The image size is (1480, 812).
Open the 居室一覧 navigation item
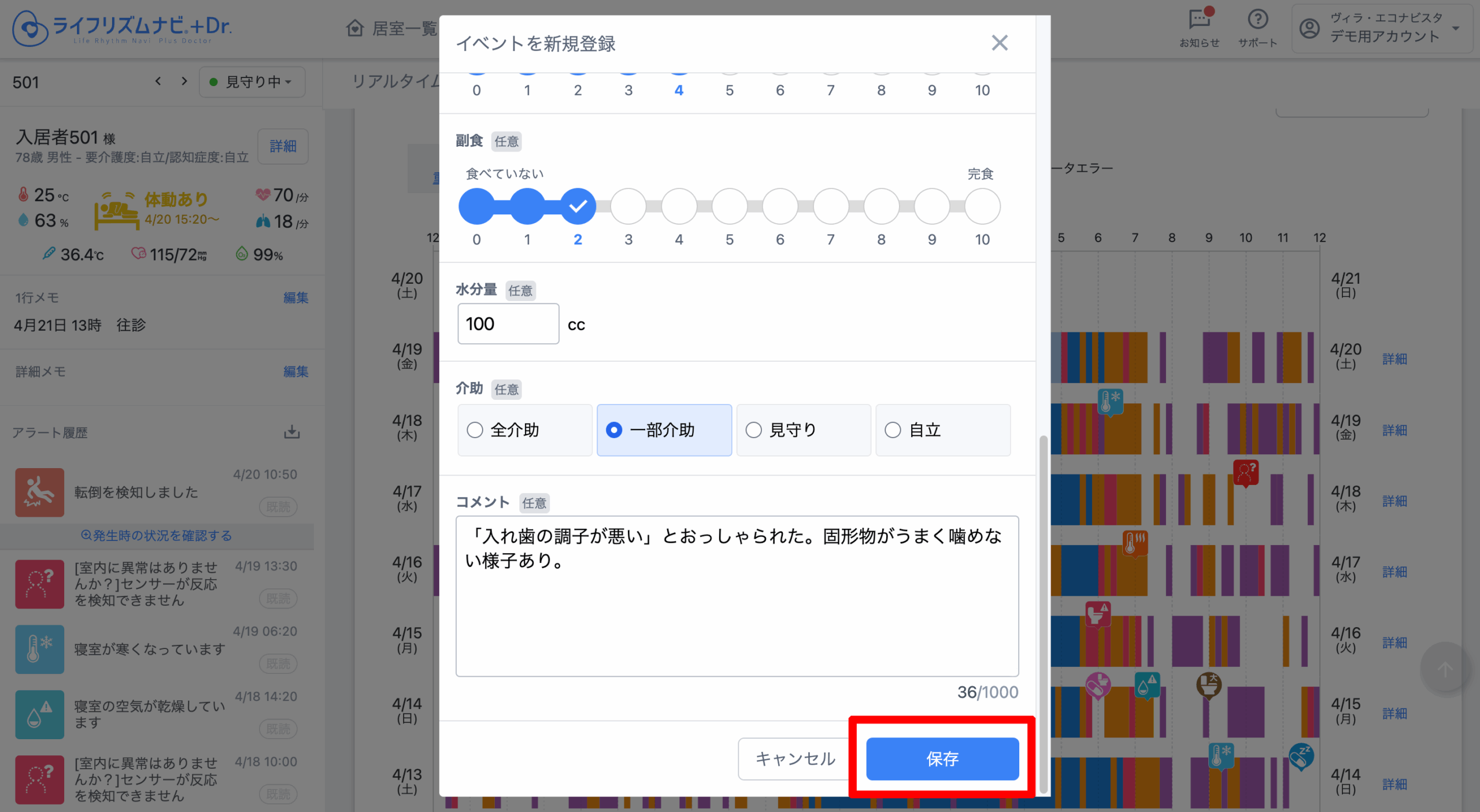click(x=391, y=28)
